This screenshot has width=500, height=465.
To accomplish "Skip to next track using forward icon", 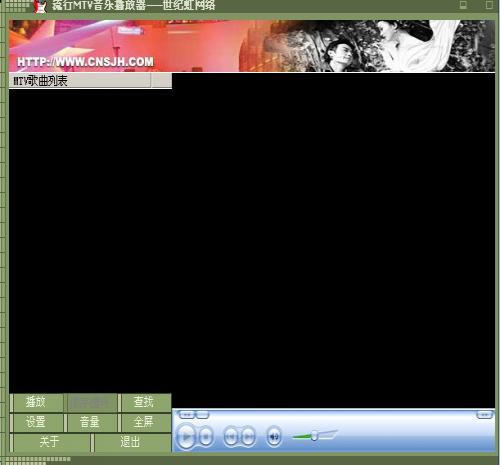I will click(x=248, y=436).
